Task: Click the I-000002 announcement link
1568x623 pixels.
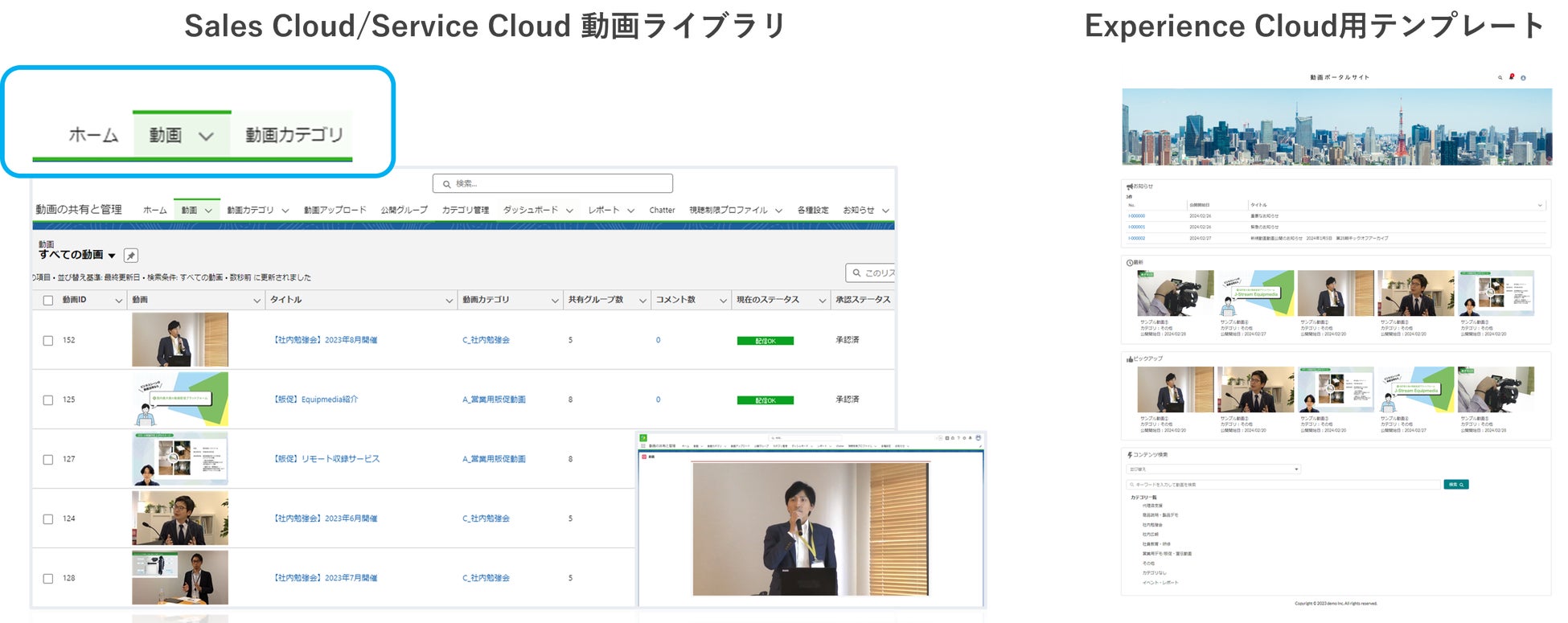Action: click(1136, 239)
